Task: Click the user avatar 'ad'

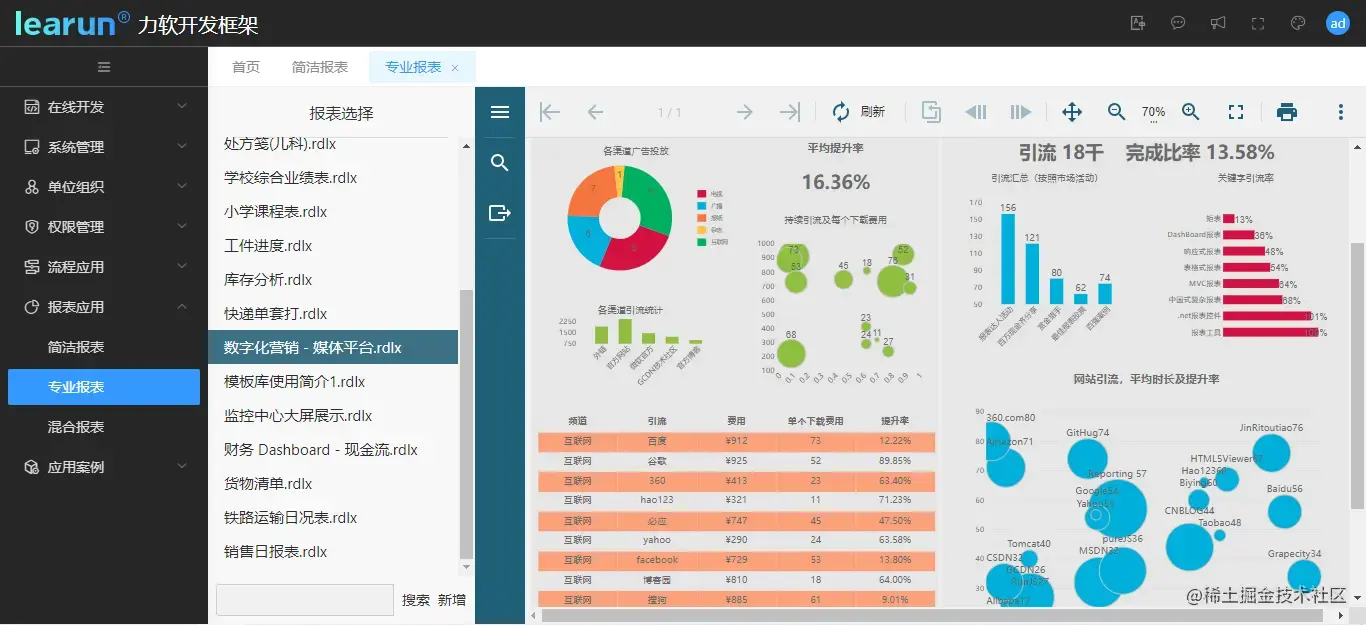Action: 1338,23
